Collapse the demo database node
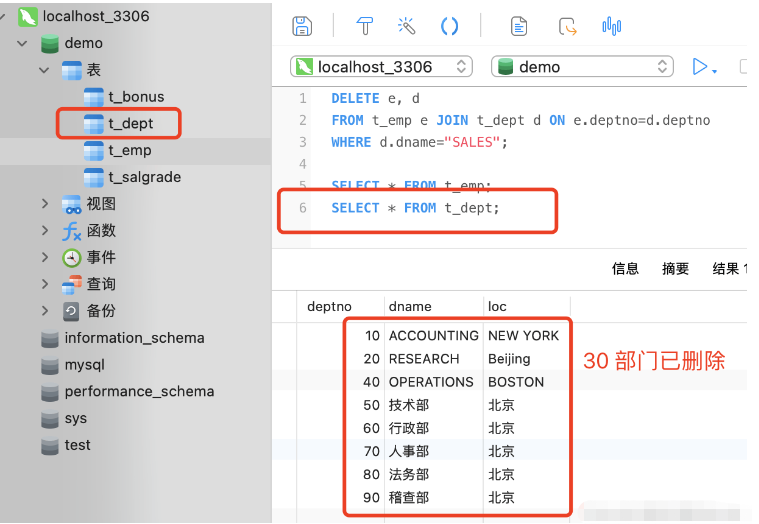Screen dimensions: 759x524 22,44
